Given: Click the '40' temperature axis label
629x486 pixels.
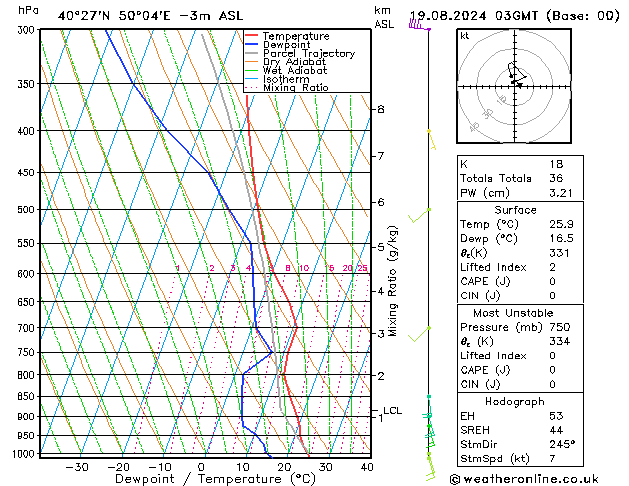Looking at the screenshot, I should coord(367,467).
